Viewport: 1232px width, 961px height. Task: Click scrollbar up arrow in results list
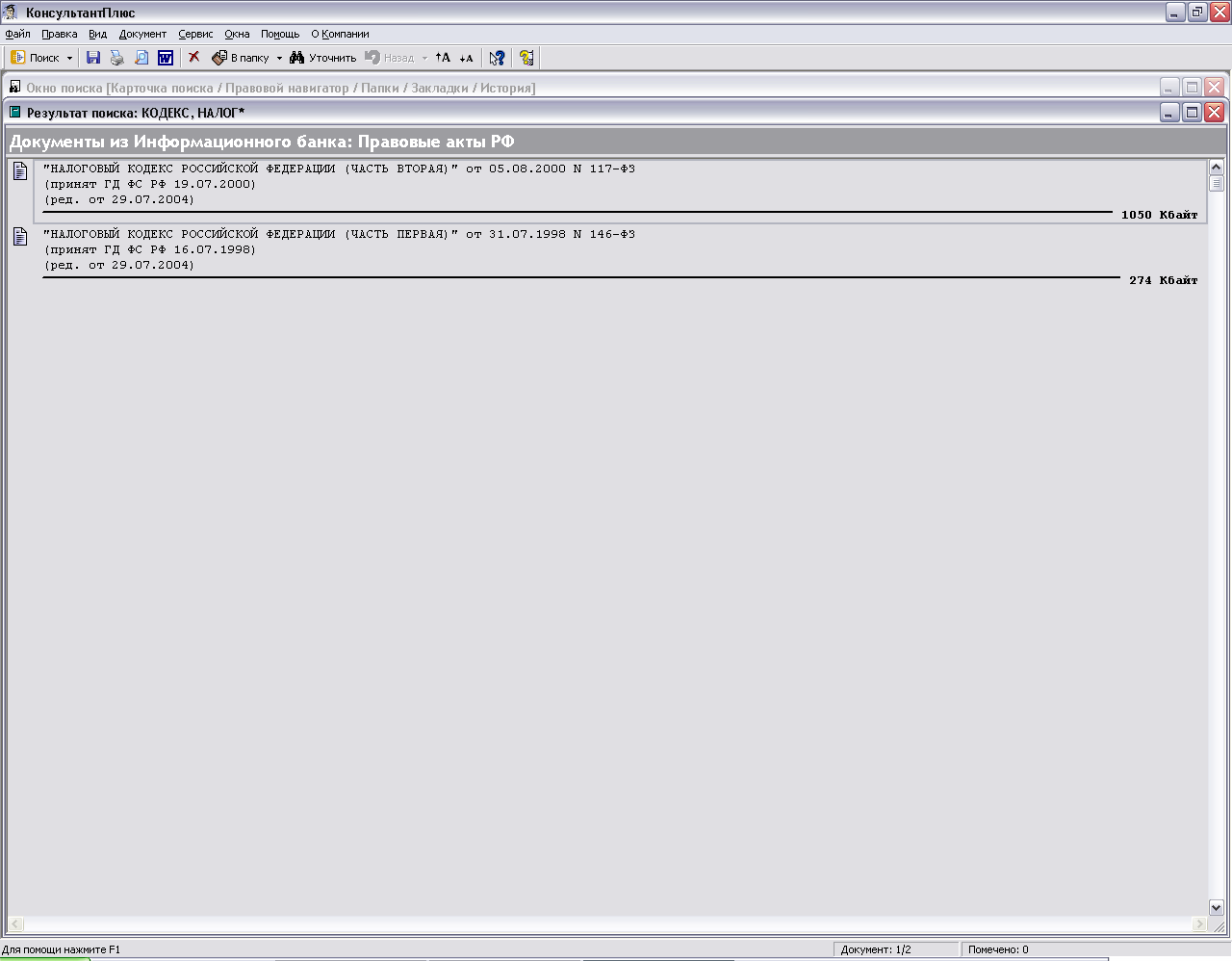click(1217, 168)
